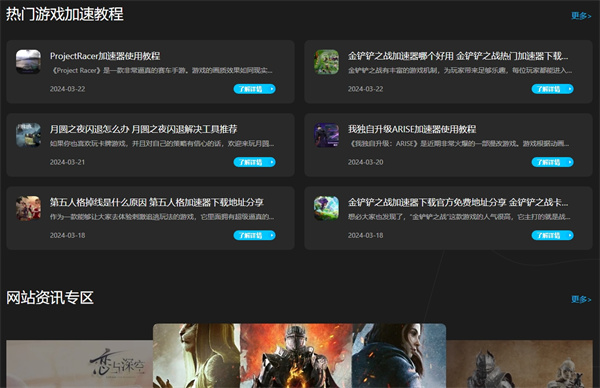Click date 2024-03-21 on 月圆之夜 card
The image size is (600, 388).
click(x=67, y=162)
